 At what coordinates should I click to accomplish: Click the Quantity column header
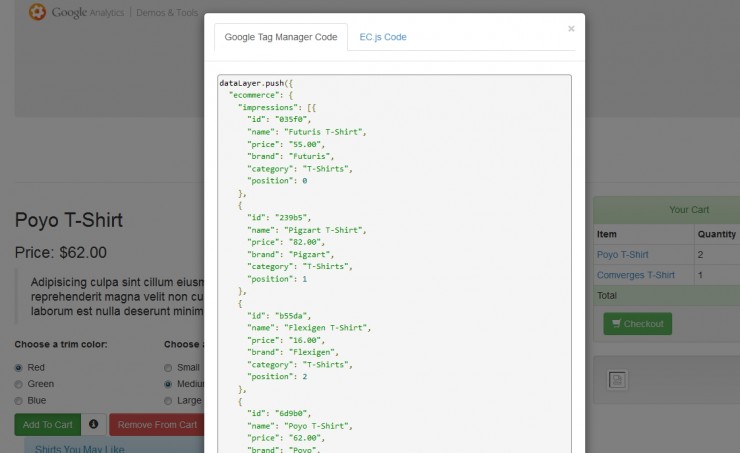[x=716, y=234]
